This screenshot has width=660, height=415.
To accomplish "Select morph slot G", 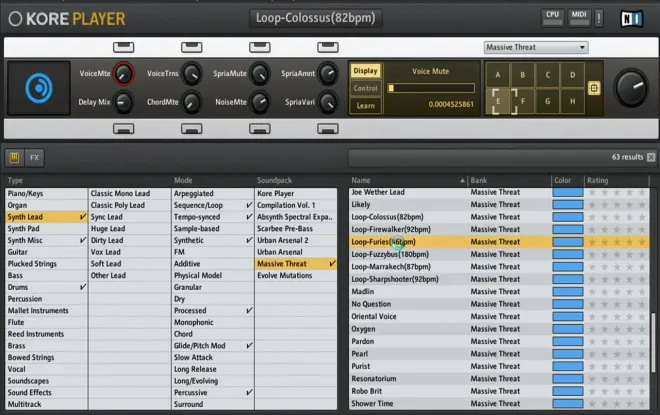I will 548,101.
